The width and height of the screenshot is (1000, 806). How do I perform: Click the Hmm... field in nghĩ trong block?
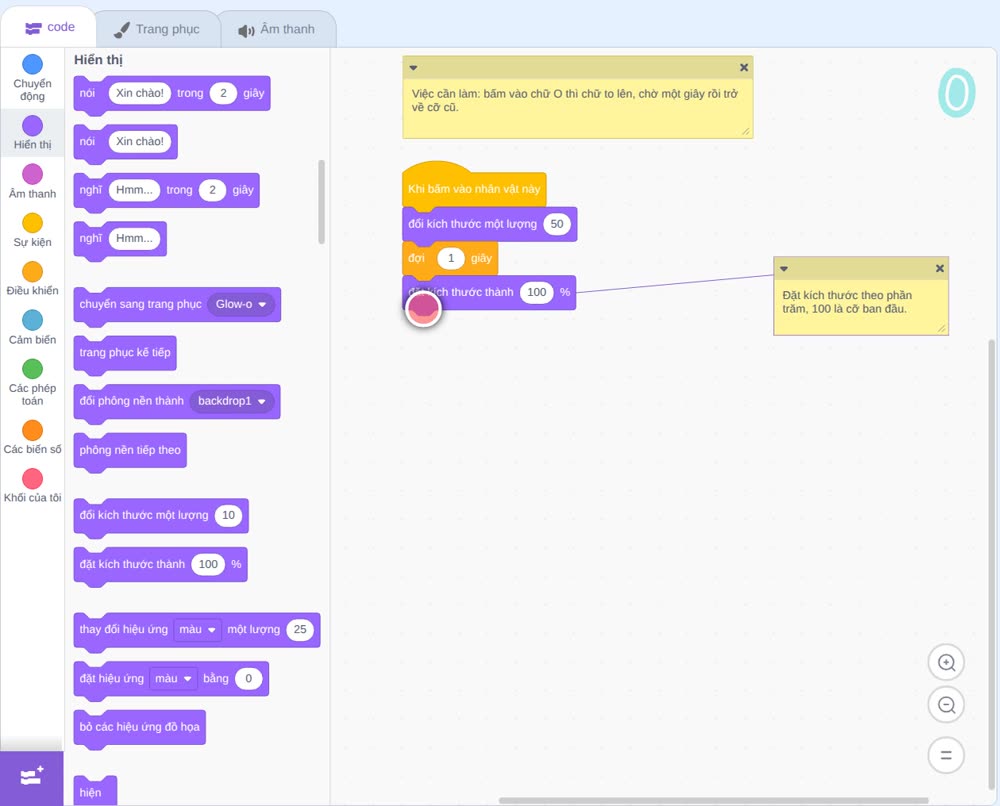pyautogui.click(x=134, y=190)
